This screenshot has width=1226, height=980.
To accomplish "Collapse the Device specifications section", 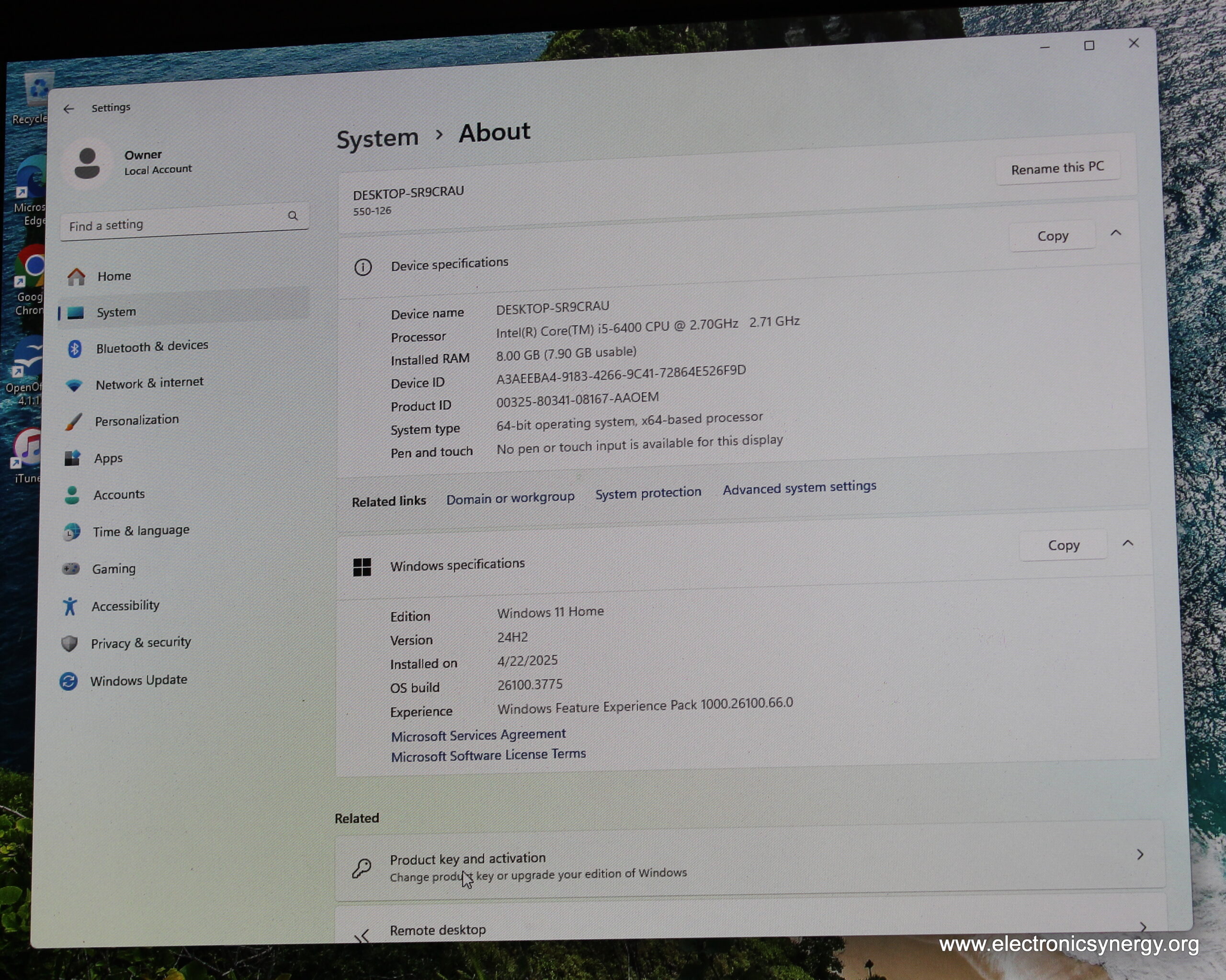I will click(1116, 233).
